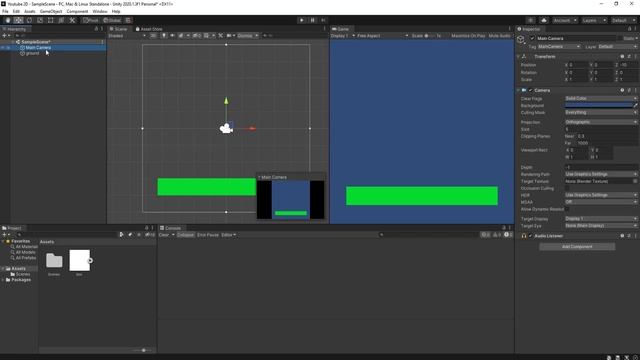Select the Hand tool in the toolbar

[x=8, y=20]
